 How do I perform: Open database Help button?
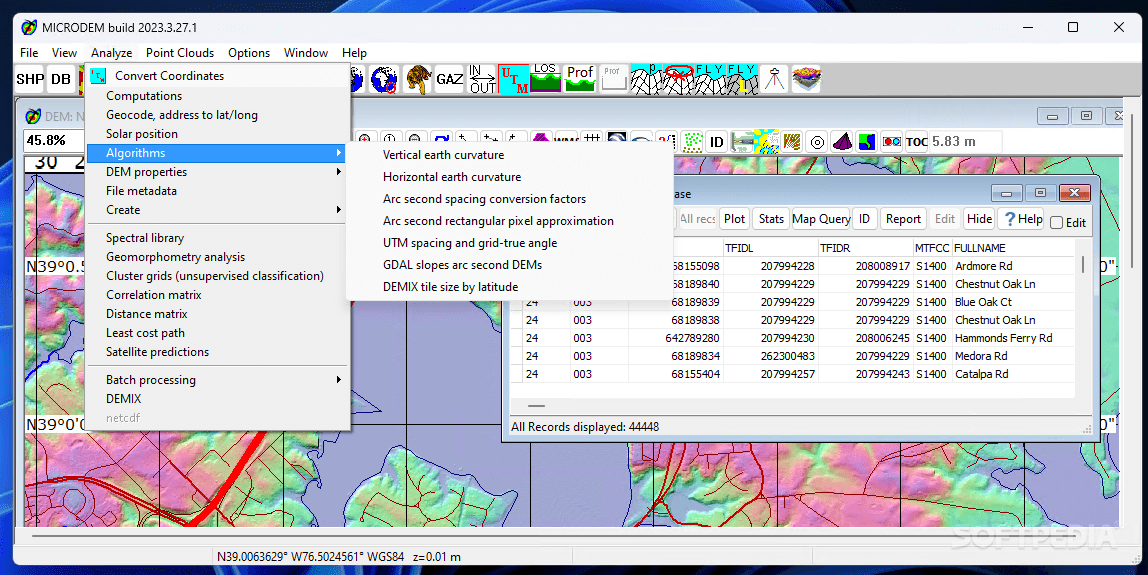1022,219
